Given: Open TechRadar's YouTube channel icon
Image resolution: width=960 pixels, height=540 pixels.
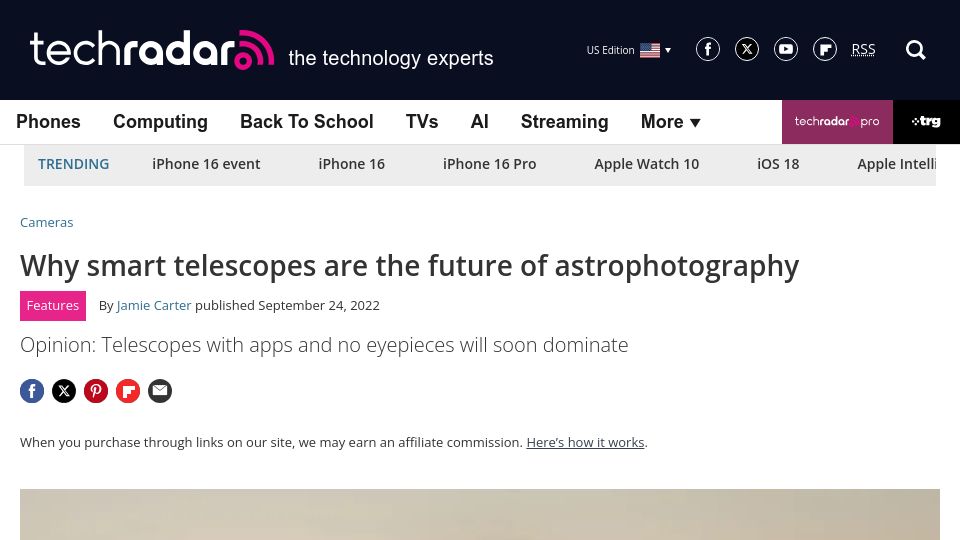Looking at the screenshot, I should pos(786,49).
